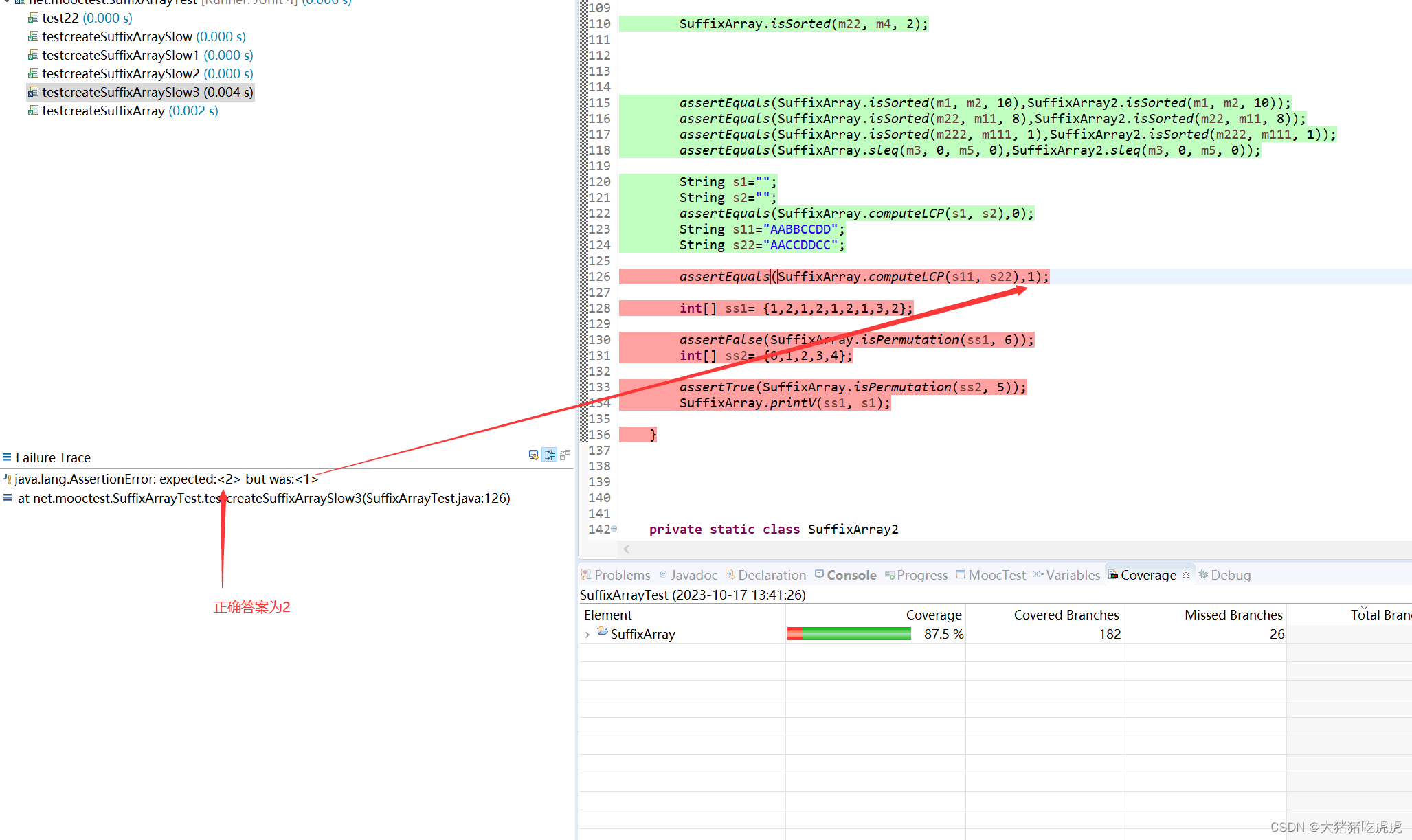Click the AssertionError exception icon

[7, 478]
